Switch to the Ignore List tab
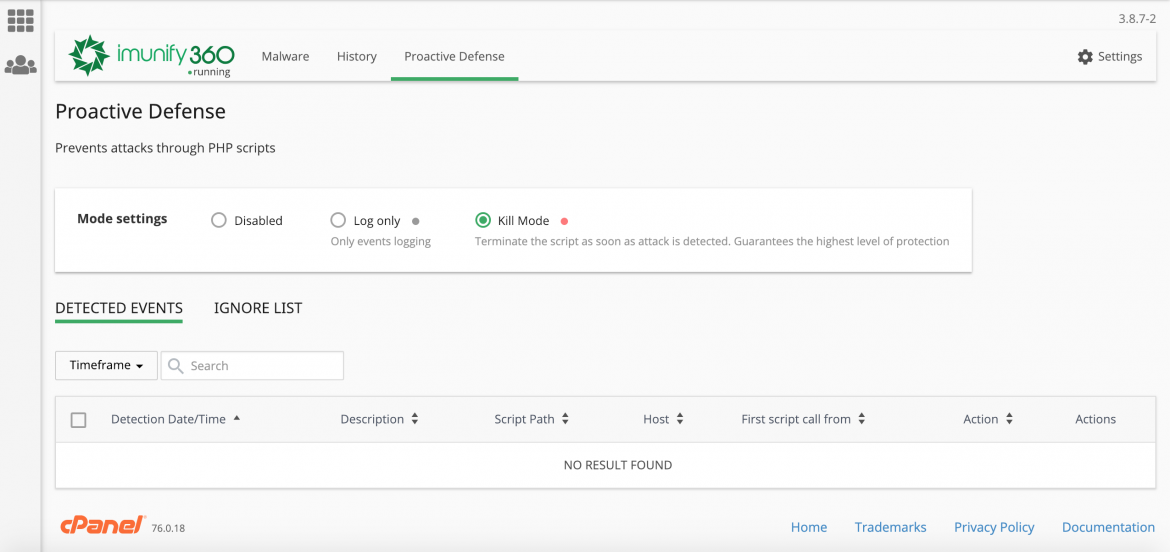This screenshot has height=552, width=1170. (x=258, y=308)
